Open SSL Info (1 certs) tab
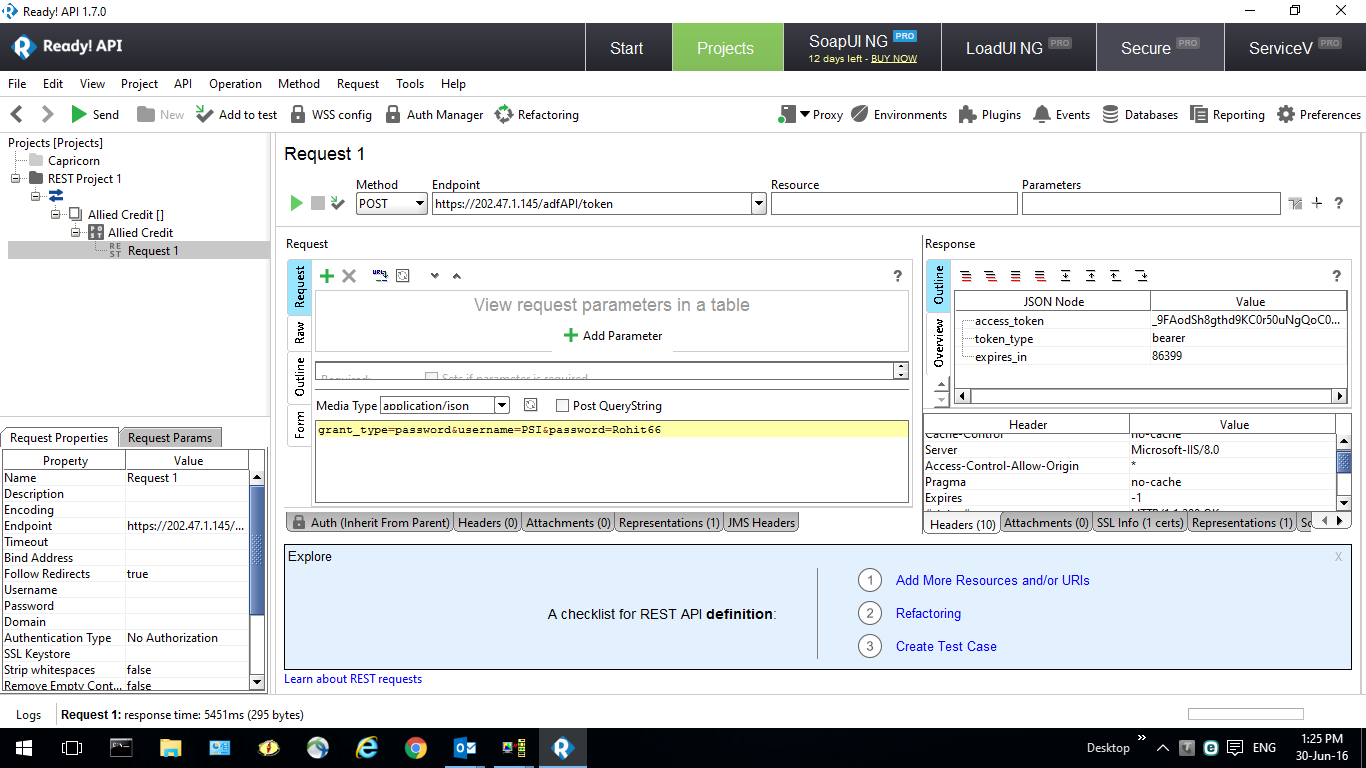The image size is (1366, 768). [x=1140, y=523]
